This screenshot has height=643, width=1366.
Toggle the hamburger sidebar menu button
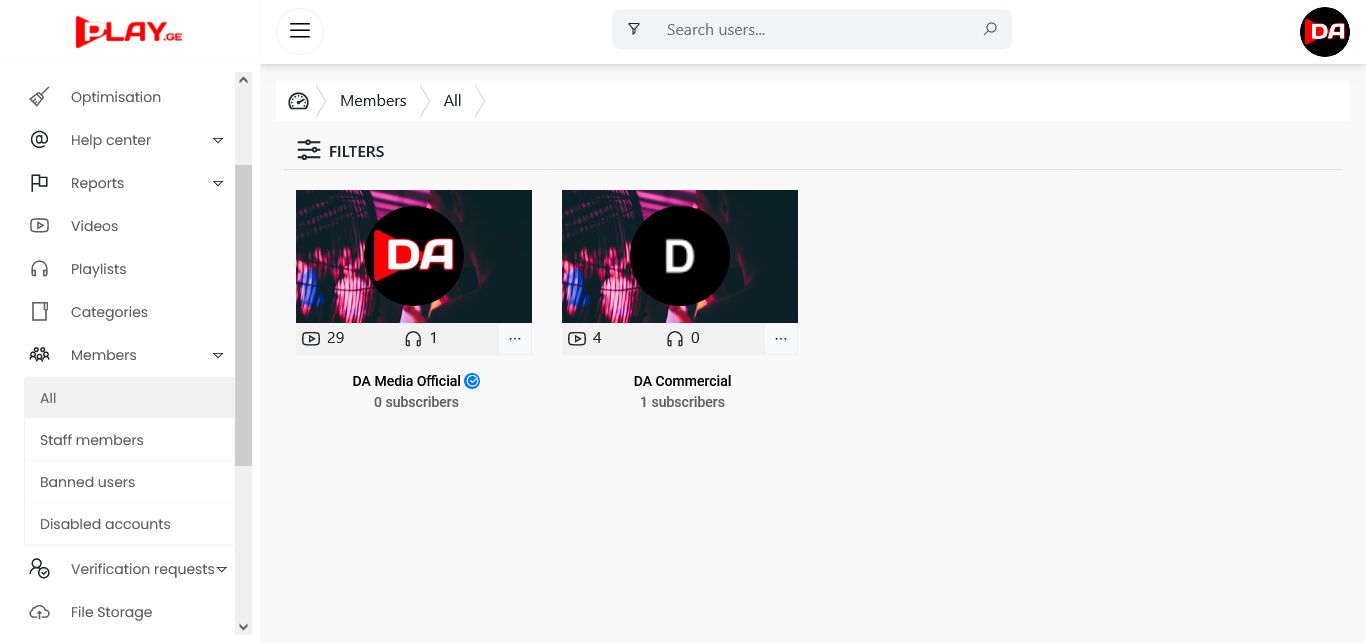point(300,30)
